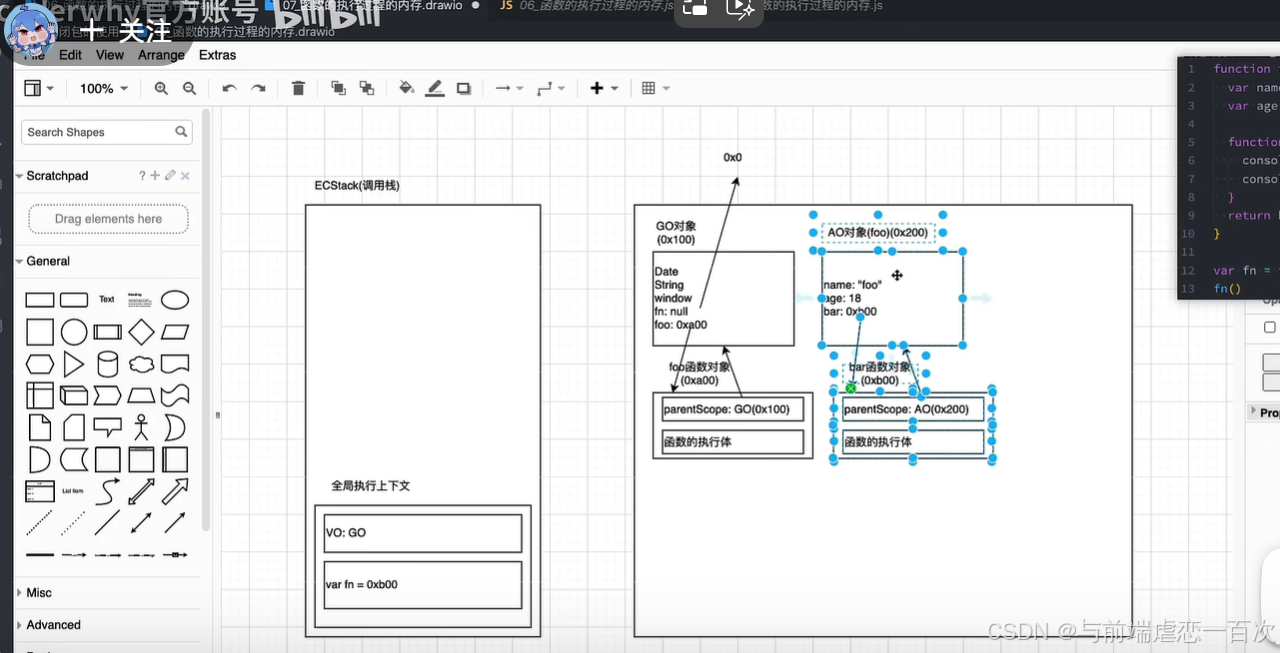The width and height of the screenshot is (1280, 653).
Task: Pick the Text shape in General
Action: (107, 300)
